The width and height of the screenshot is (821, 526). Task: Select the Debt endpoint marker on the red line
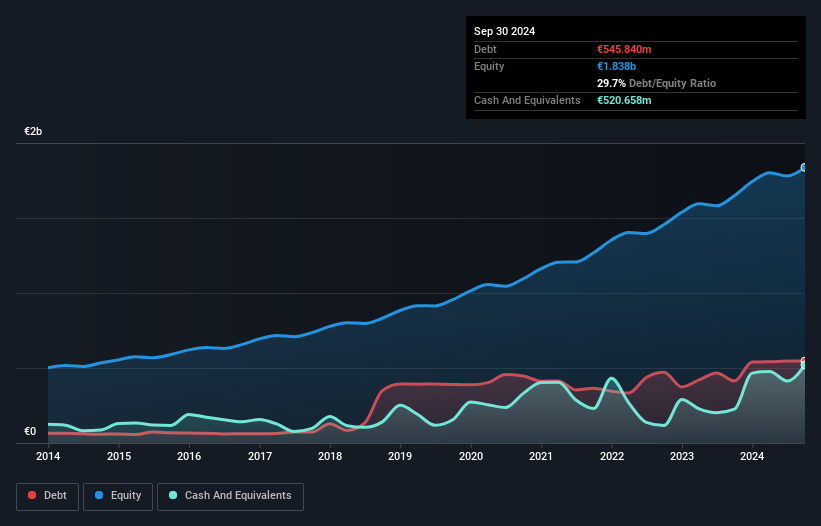click(x=804, y=361)
